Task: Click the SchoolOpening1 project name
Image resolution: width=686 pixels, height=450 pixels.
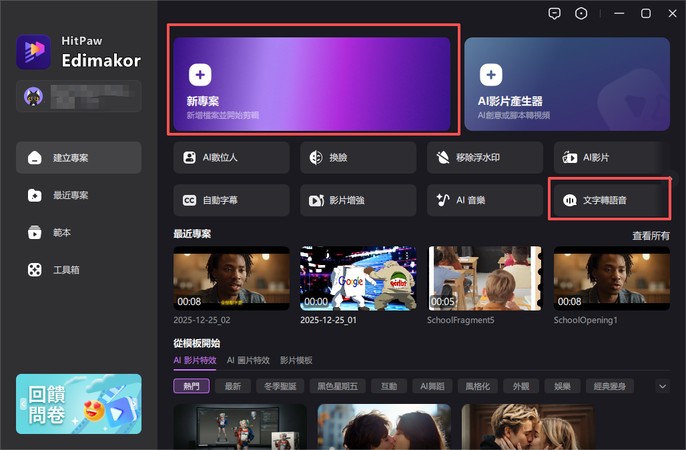Action: (585, 320)
